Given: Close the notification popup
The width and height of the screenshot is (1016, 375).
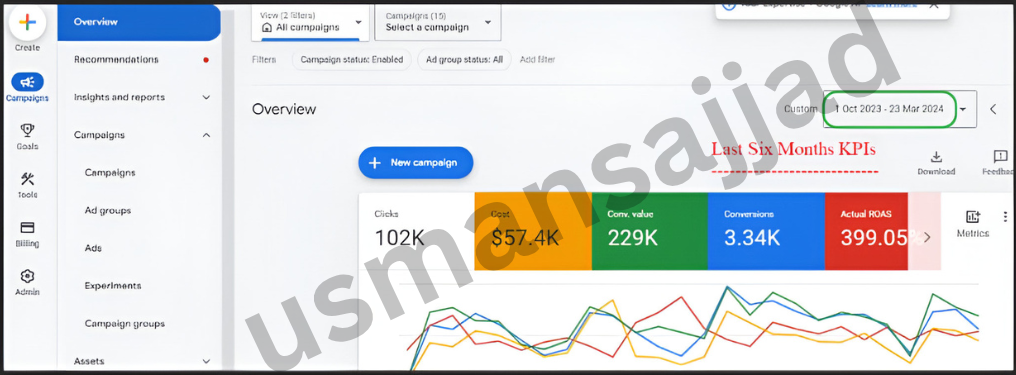Looking at the screenshot, I should point(933,5).
